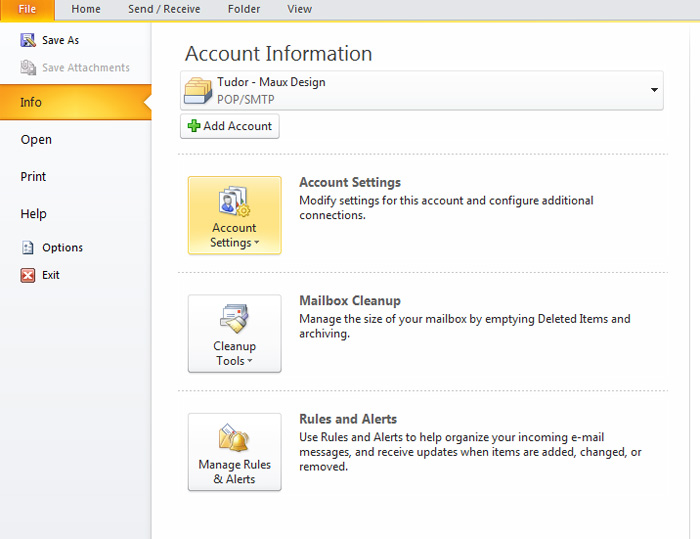Open Help in the backstage sidebar

pyautogui.click(x=33, y=214)
